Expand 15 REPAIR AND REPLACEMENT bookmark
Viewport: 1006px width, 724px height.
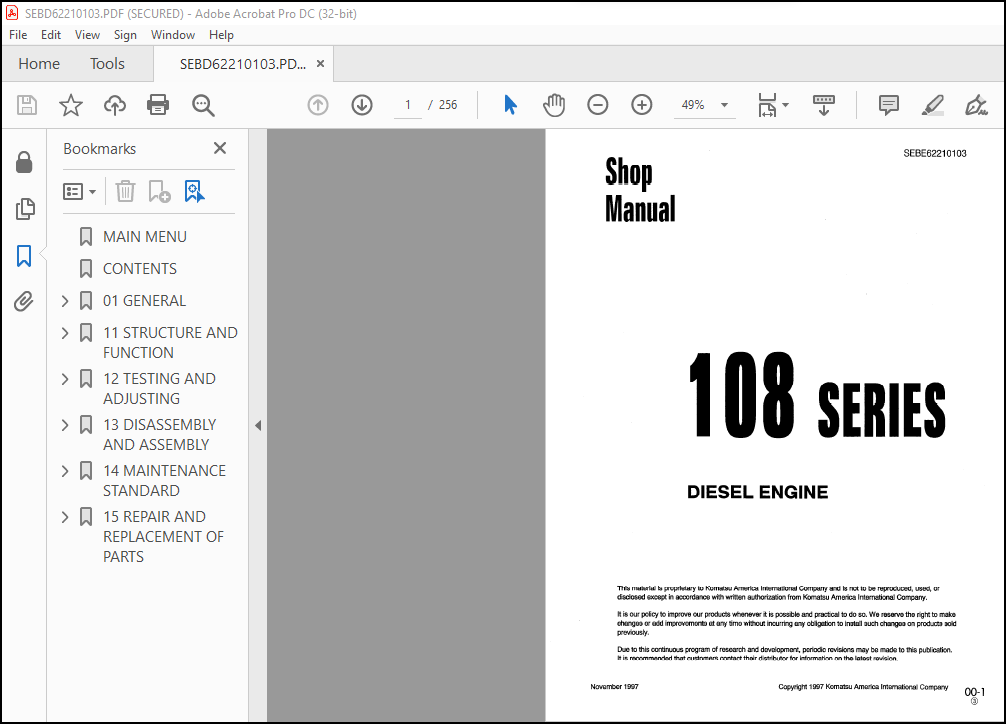65,517
